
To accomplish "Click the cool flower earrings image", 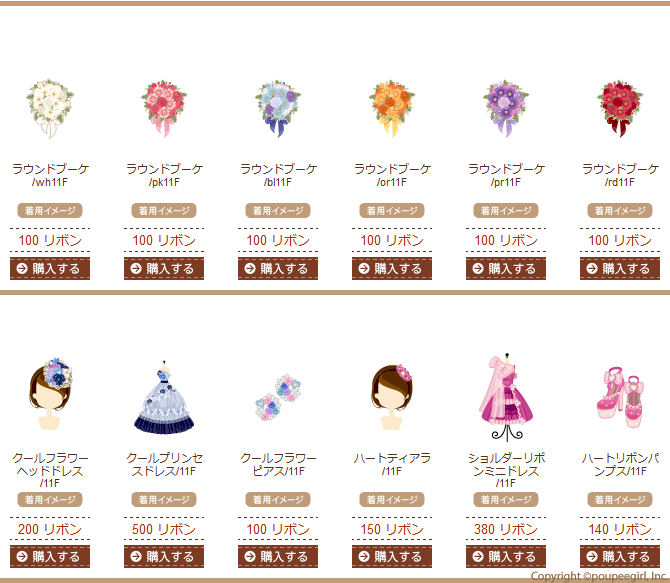I will (x=278, y=398).
